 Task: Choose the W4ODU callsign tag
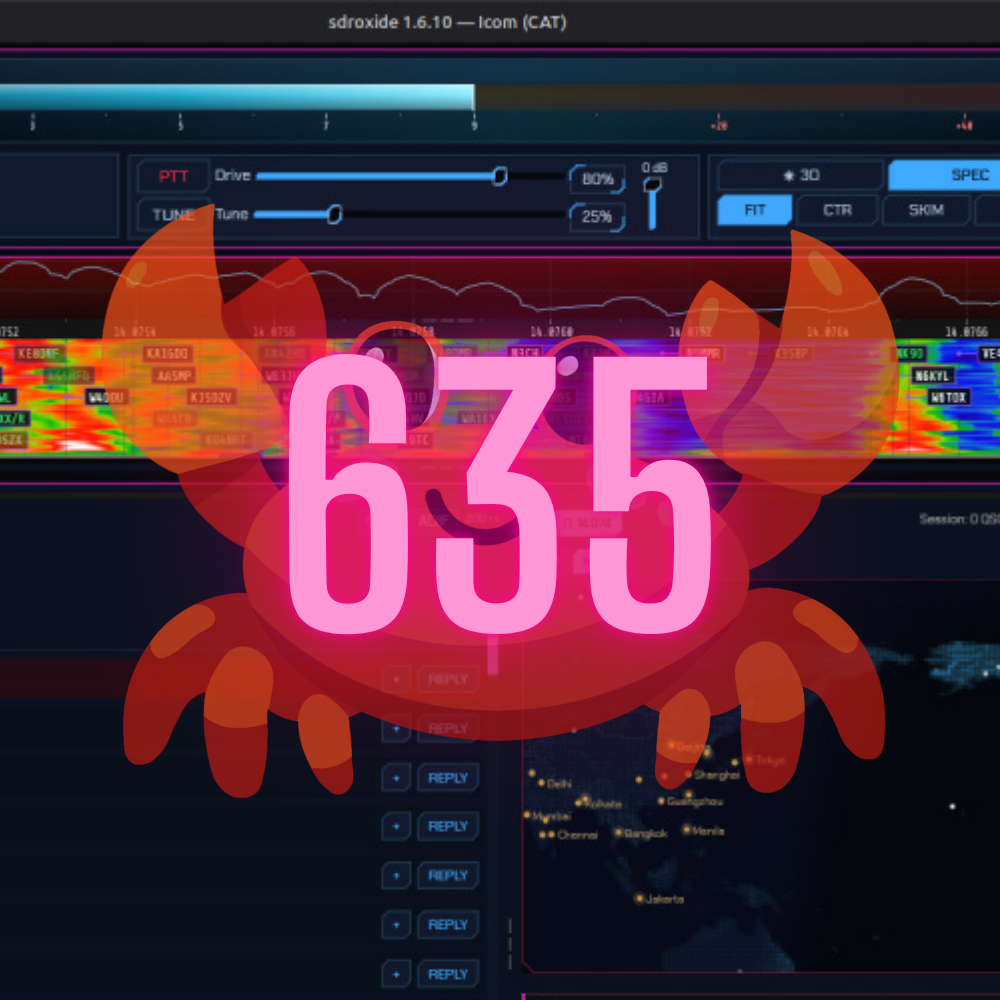point(107,397)
